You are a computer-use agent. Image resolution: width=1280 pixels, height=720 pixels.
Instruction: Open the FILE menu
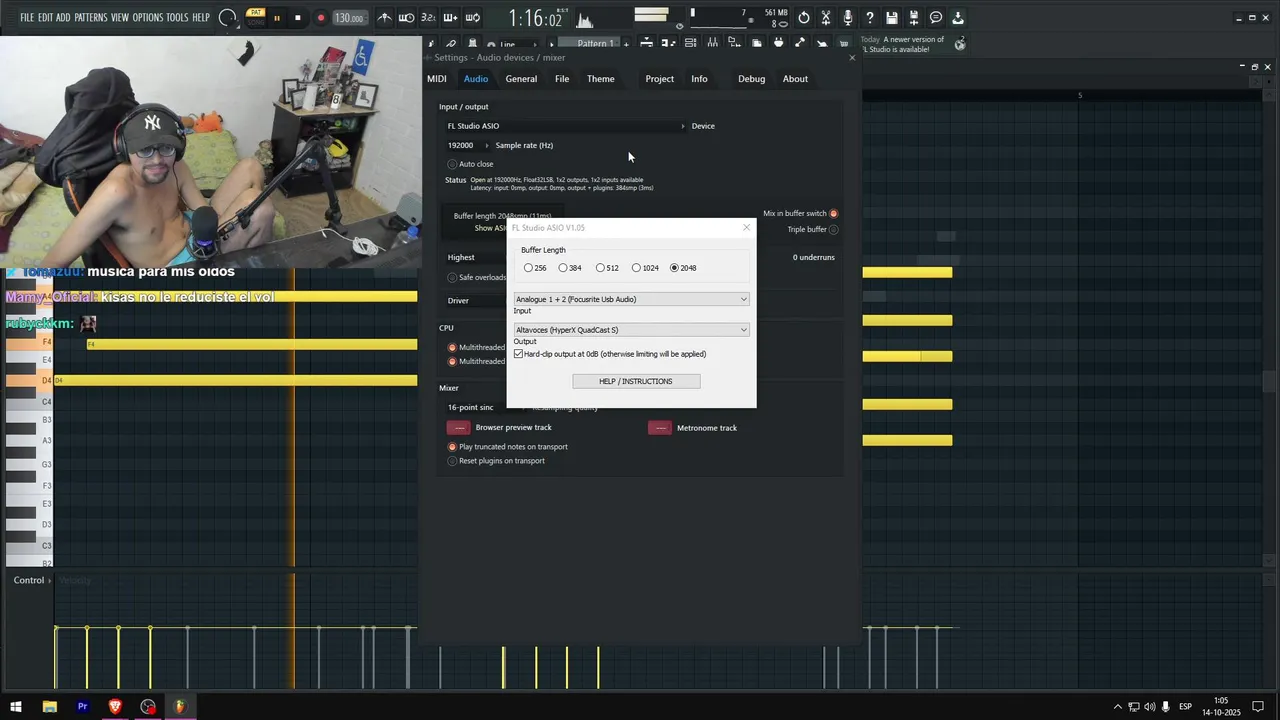(27, 18)
